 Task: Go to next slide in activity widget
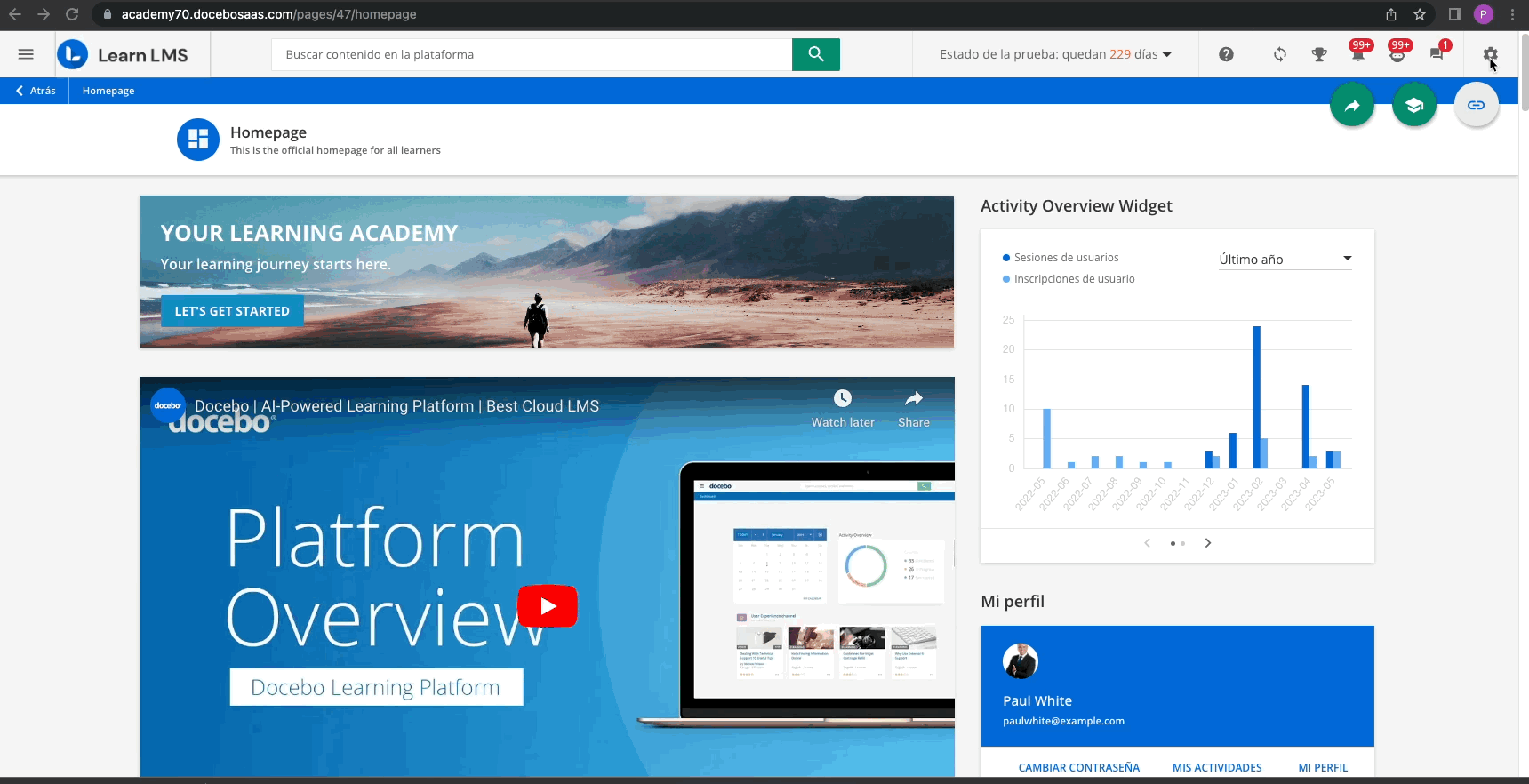[x=1208, y=543]
